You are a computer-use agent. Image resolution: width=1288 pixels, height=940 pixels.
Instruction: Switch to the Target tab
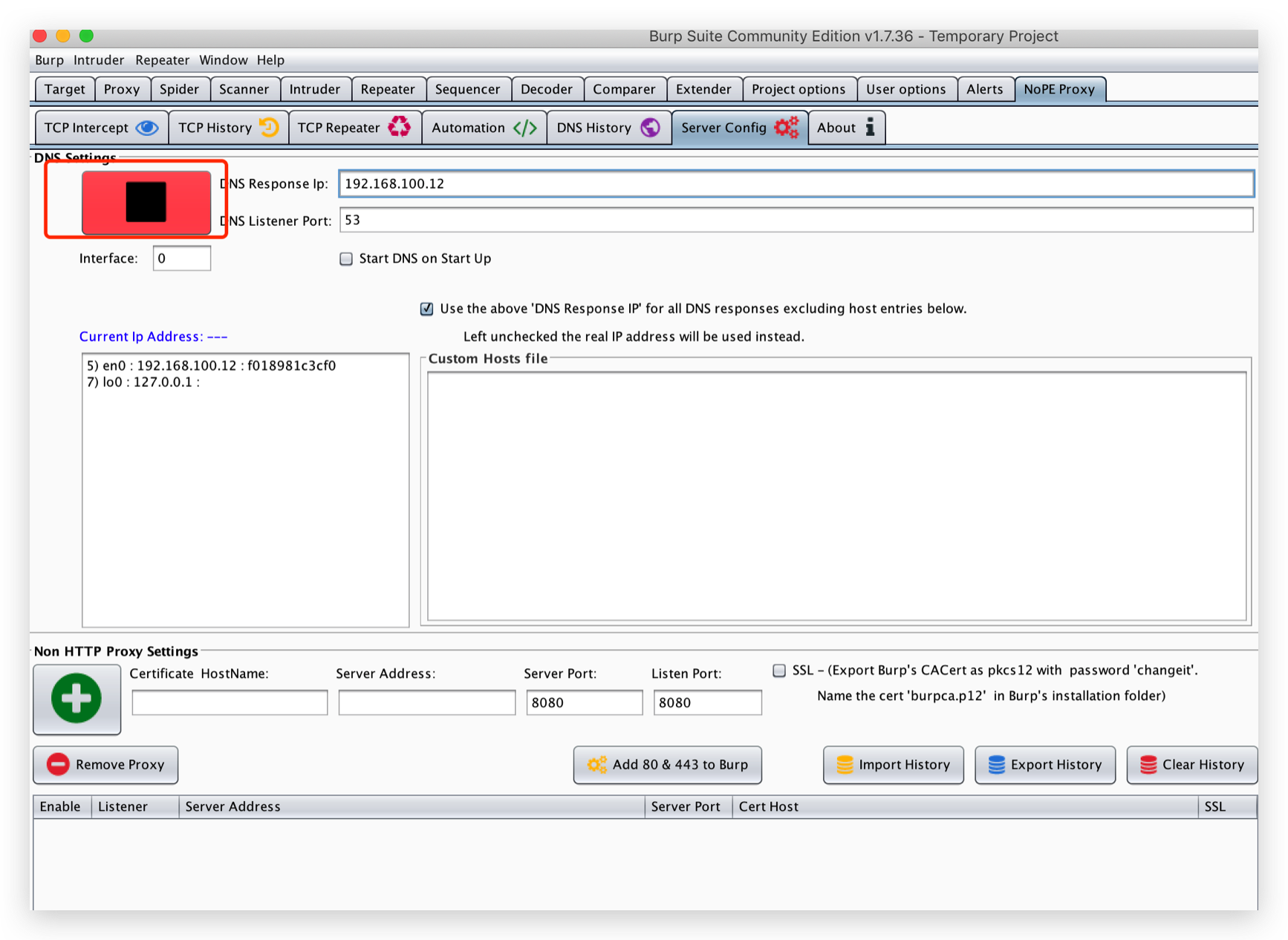pyautogui.click(x=65, y=89)
